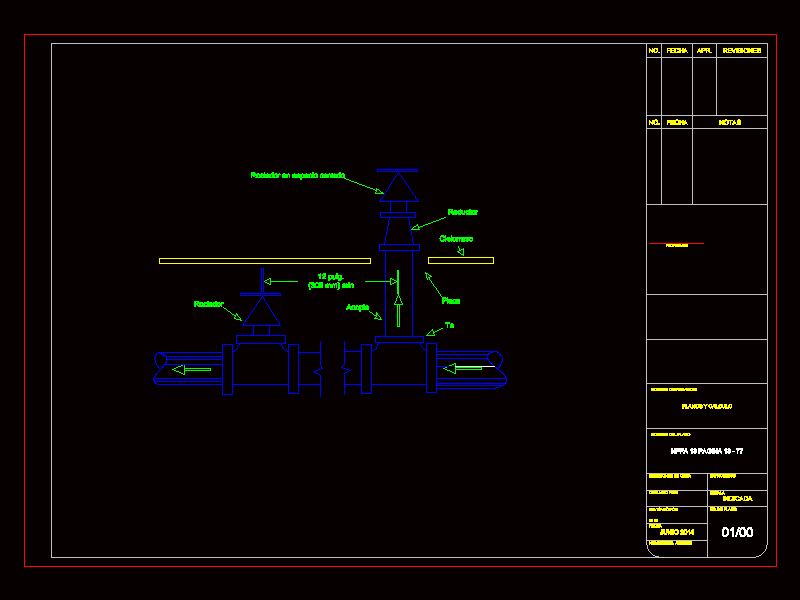Click the 'Cielorraso' label above the ceiling
The width and height of the screenshot is (800, 600).
point(456,239)
